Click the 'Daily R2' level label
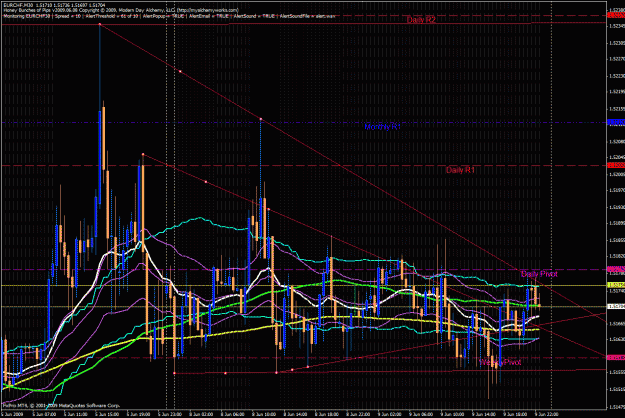The image size is (625, 418). pyautogui.click(x=421, y=20)
